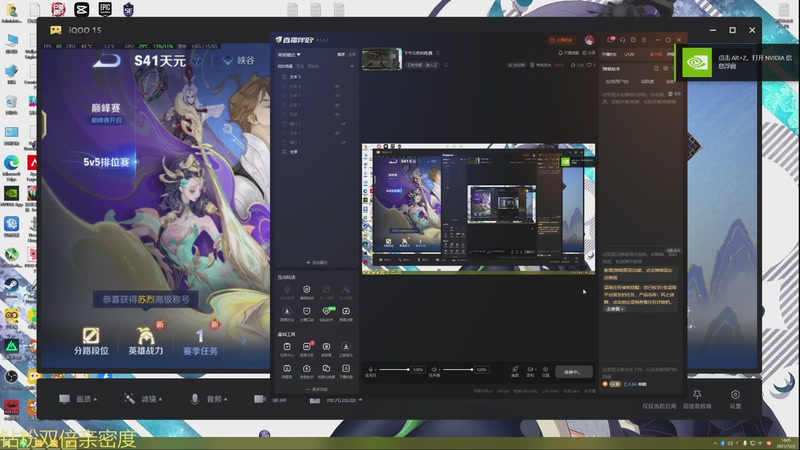Expand 更多功能 below 基础工具
Screen dimensions: 800x450
[316, 389]
